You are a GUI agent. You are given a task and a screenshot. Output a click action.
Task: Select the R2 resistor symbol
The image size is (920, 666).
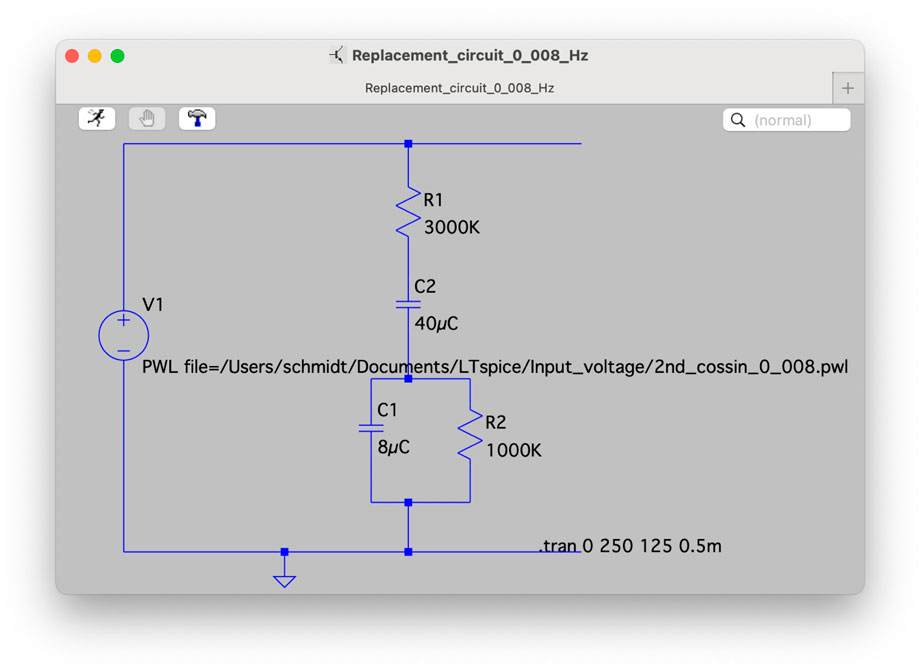[x=468, y=438]
